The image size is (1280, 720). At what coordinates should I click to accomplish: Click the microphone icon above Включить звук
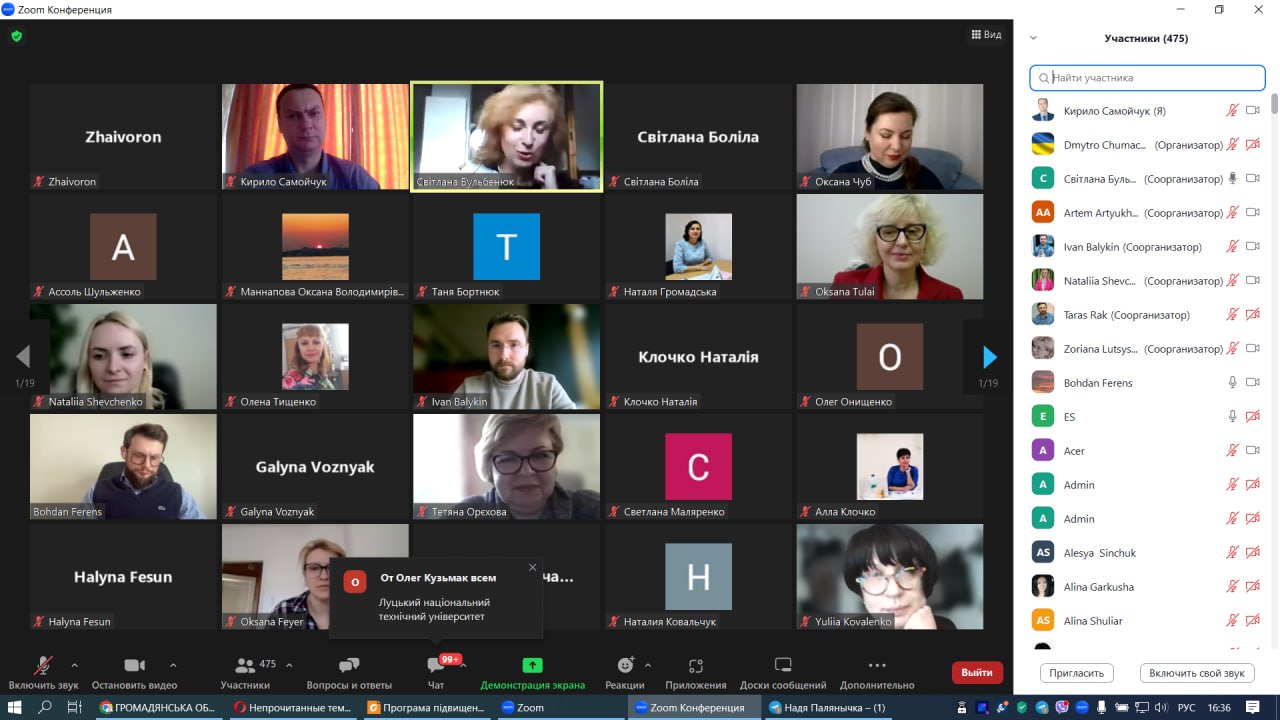pos(43,665)
